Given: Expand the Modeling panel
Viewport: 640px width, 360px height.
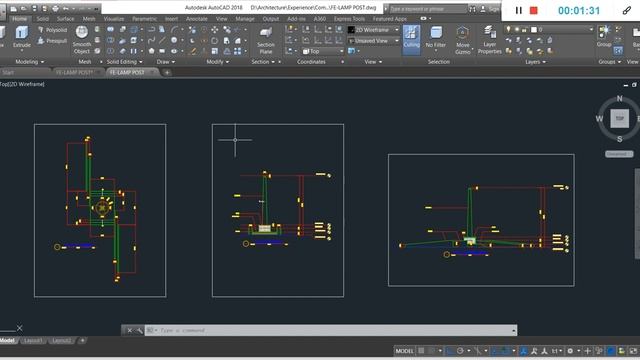Looking at the screenshot, I should (29, 62).
